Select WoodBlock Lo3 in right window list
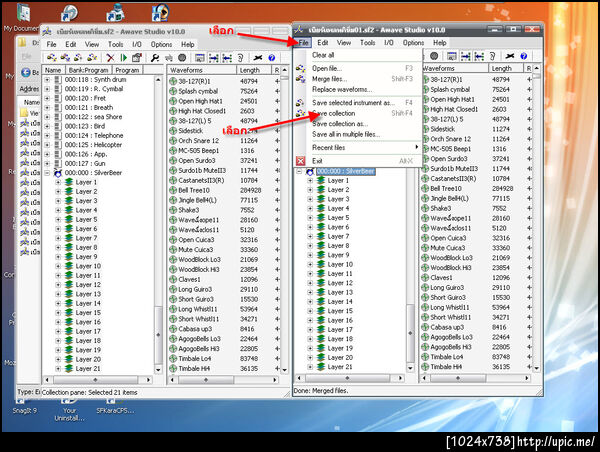600x452 pixels. click(476, 258)
